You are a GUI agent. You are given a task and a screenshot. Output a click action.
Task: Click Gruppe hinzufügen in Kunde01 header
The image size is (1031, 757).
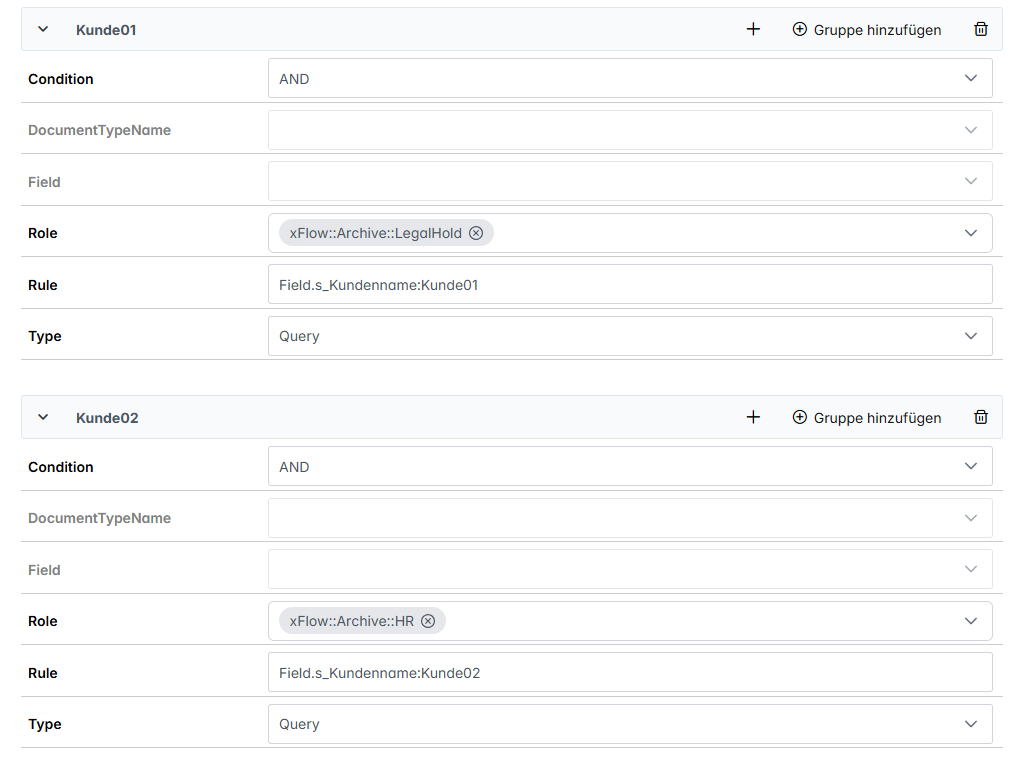click(866, 30)
